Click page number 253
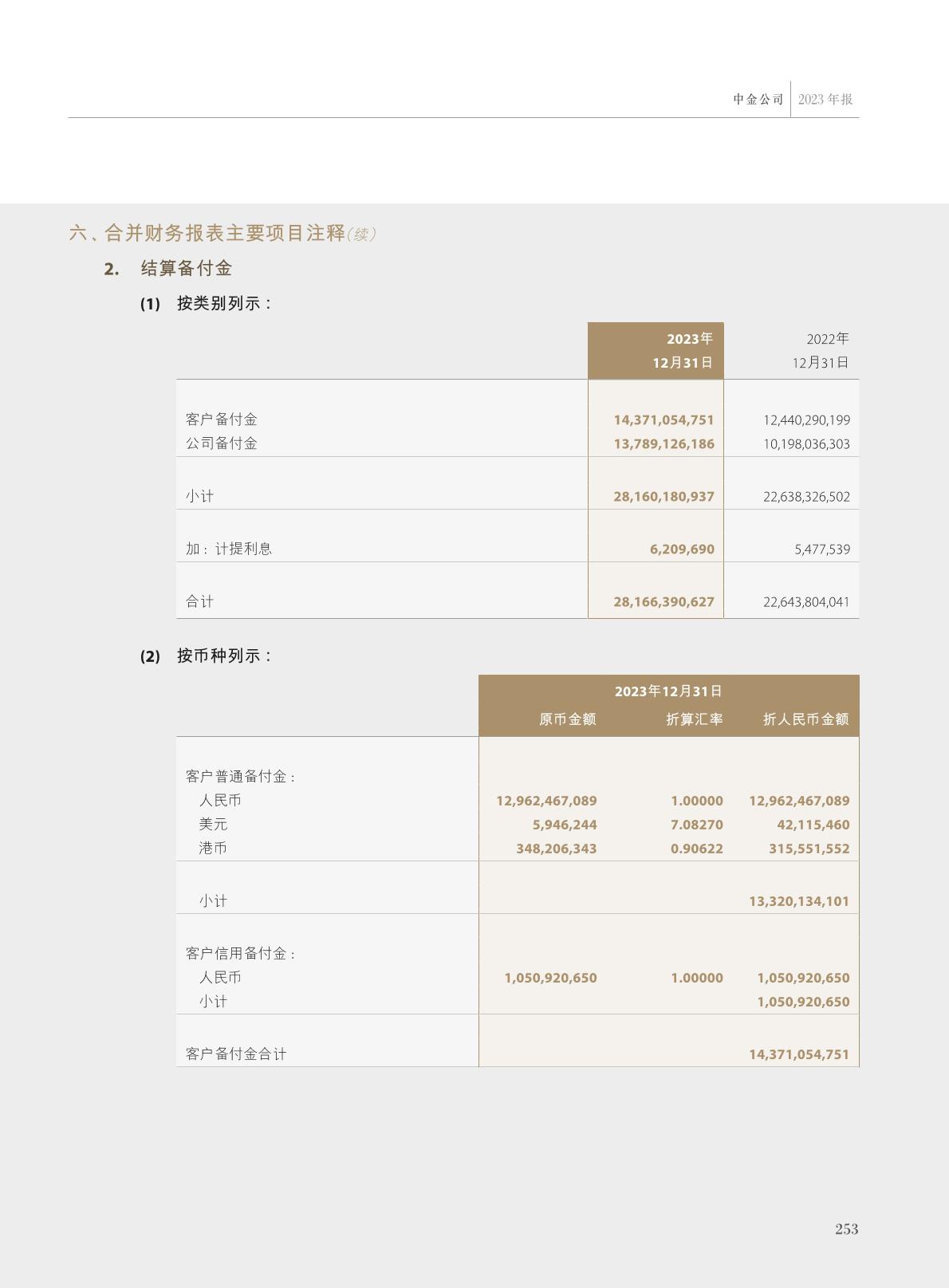The width and height of the screenshot is (949, 1288). pos(846,1229)
